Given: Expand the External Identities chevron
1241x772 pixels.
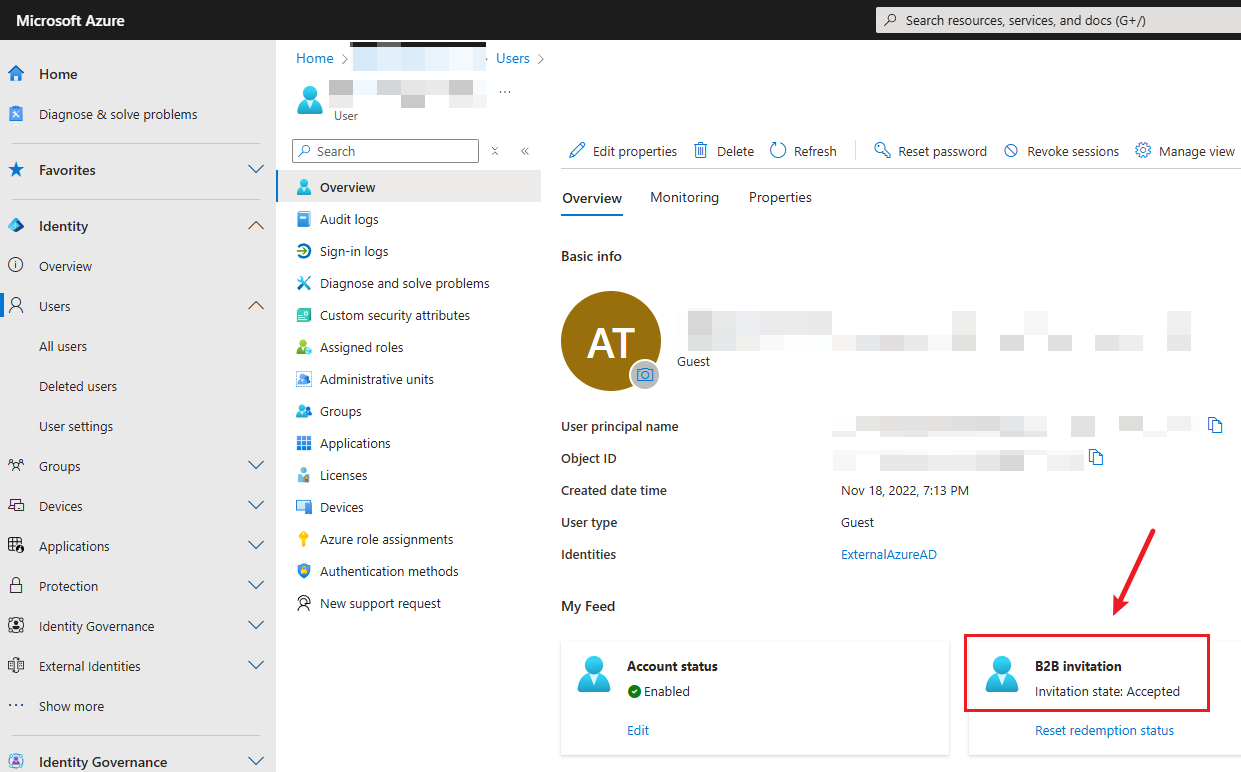Looking at the screenshot, I should 256,666.
